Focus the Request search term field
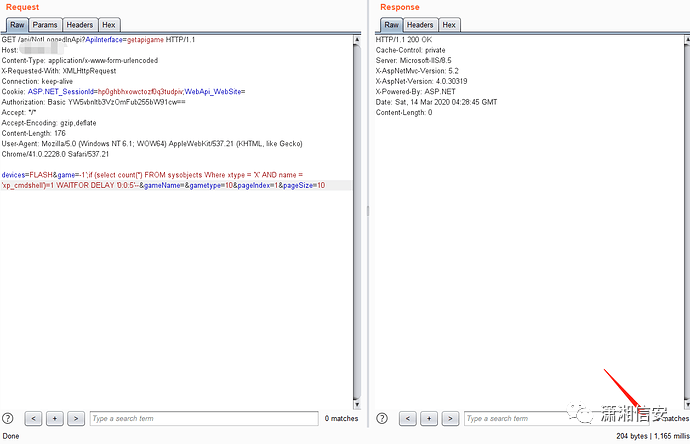Viewport: 690px width, 444px height. [x=204, y=418]
